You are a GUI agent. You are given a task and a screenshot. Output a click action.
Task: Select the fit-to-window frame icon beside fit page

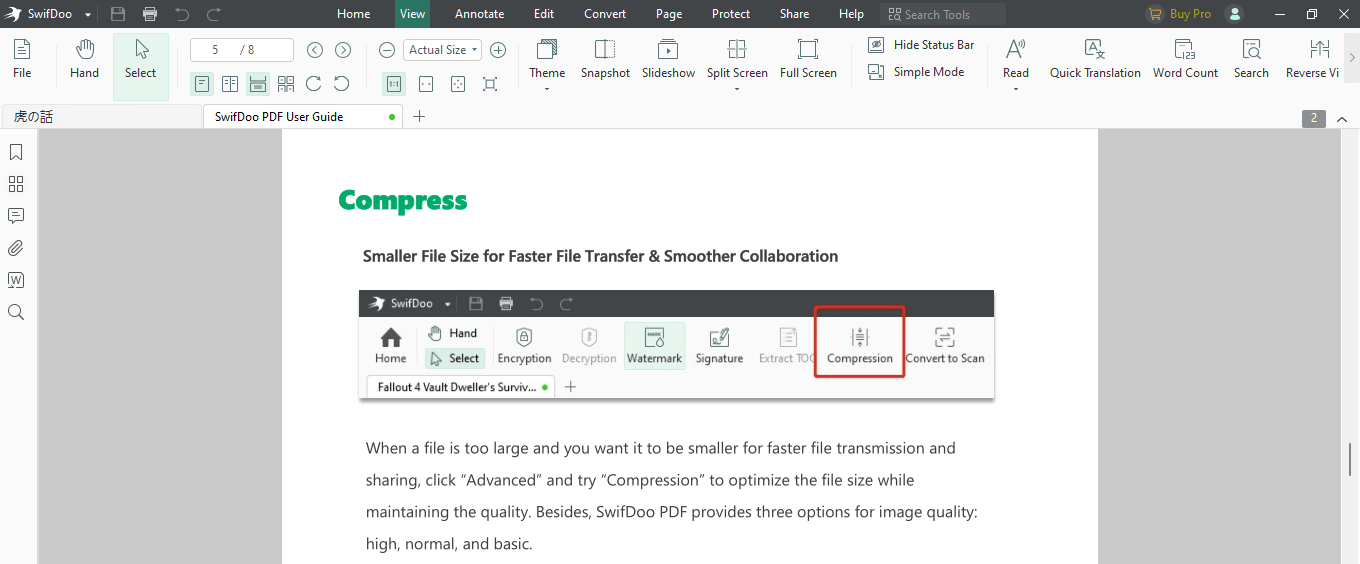[x=490, y=84]
